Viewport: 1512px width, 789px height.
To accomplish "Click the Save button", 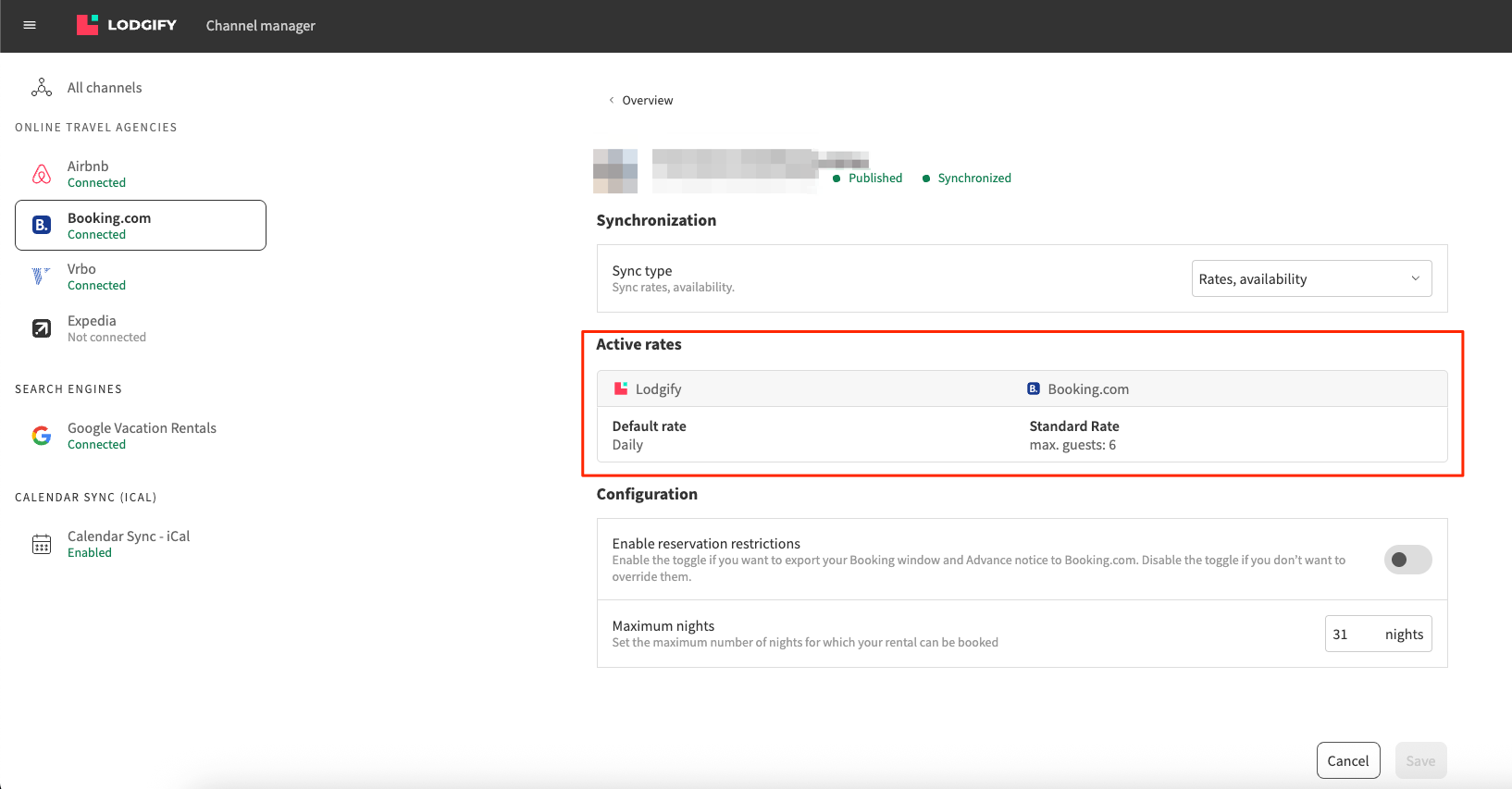I will point(1419,760).
